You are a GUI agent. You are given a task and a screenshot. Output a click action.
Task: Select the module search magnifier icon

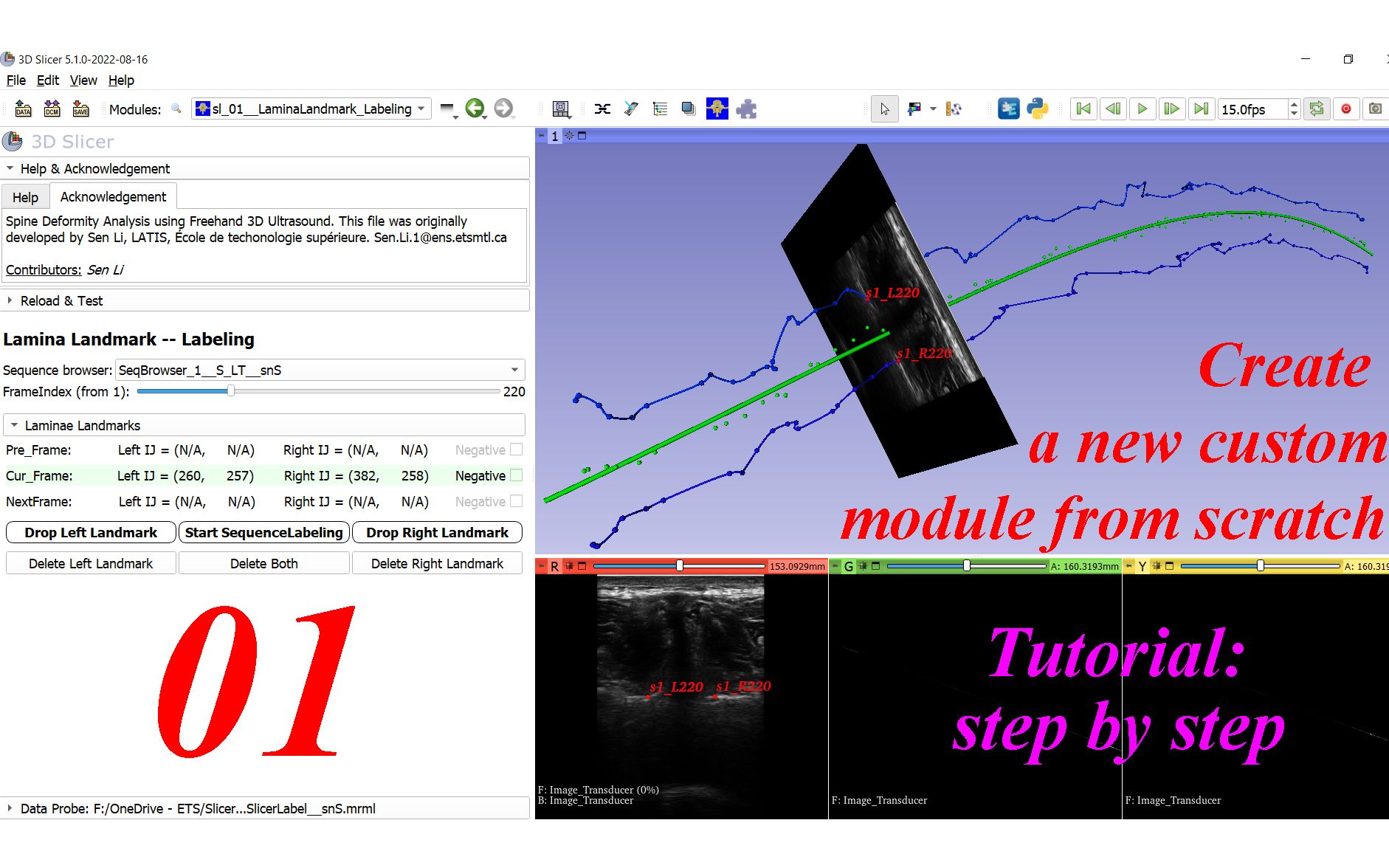[176, 108]
